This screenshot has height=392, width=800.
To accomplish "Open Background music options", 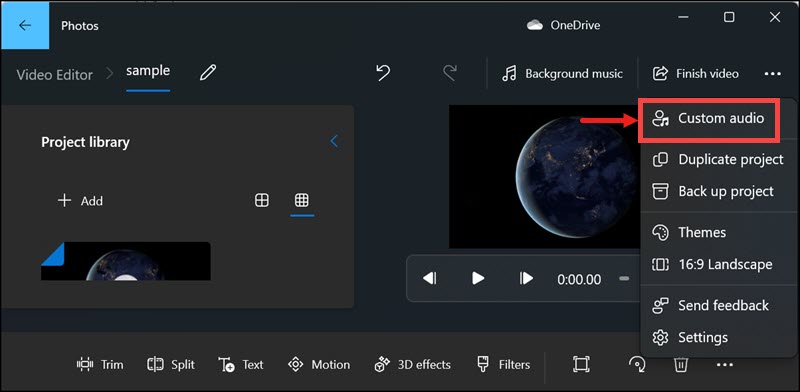I will tap(562, 74).
